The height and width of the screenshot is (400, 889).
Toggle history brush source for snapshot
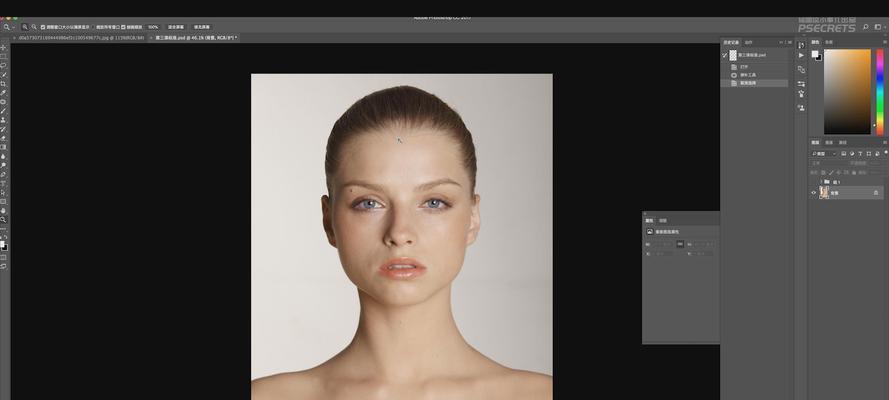(x=725, y=55)
